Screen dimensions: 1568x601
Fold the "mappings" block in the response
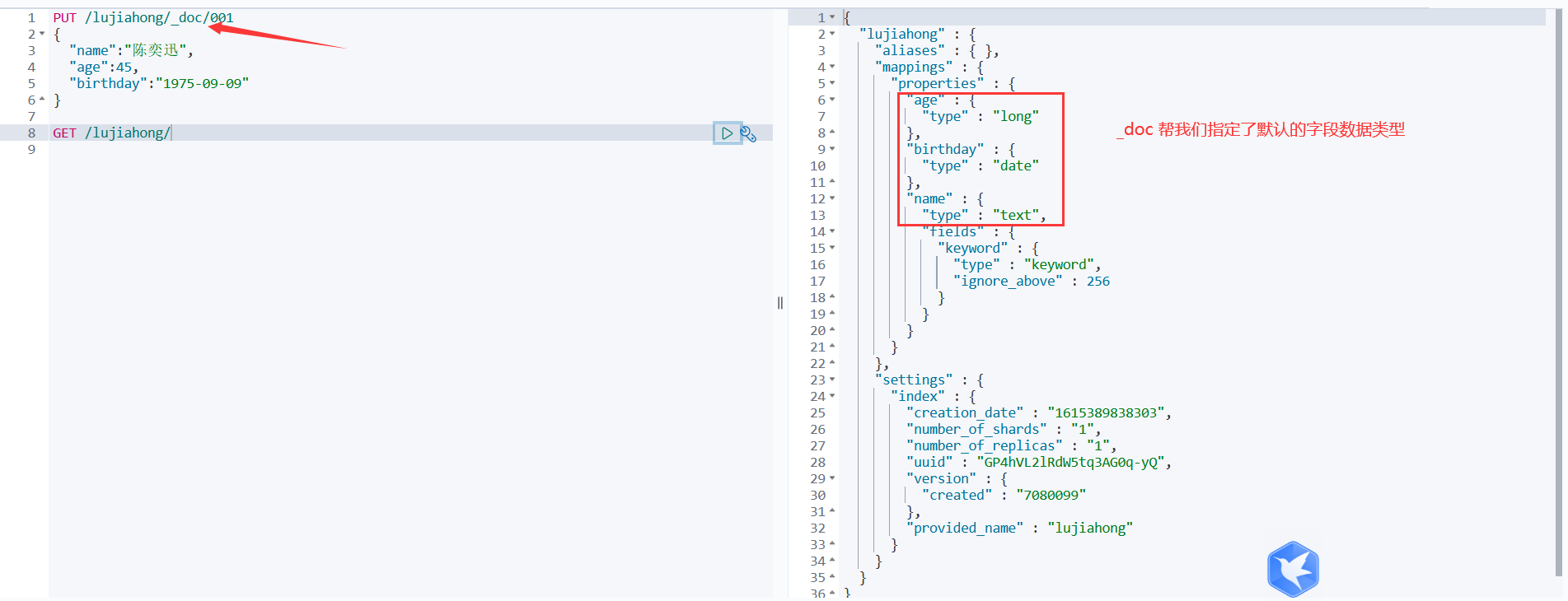tap(832, 68)
